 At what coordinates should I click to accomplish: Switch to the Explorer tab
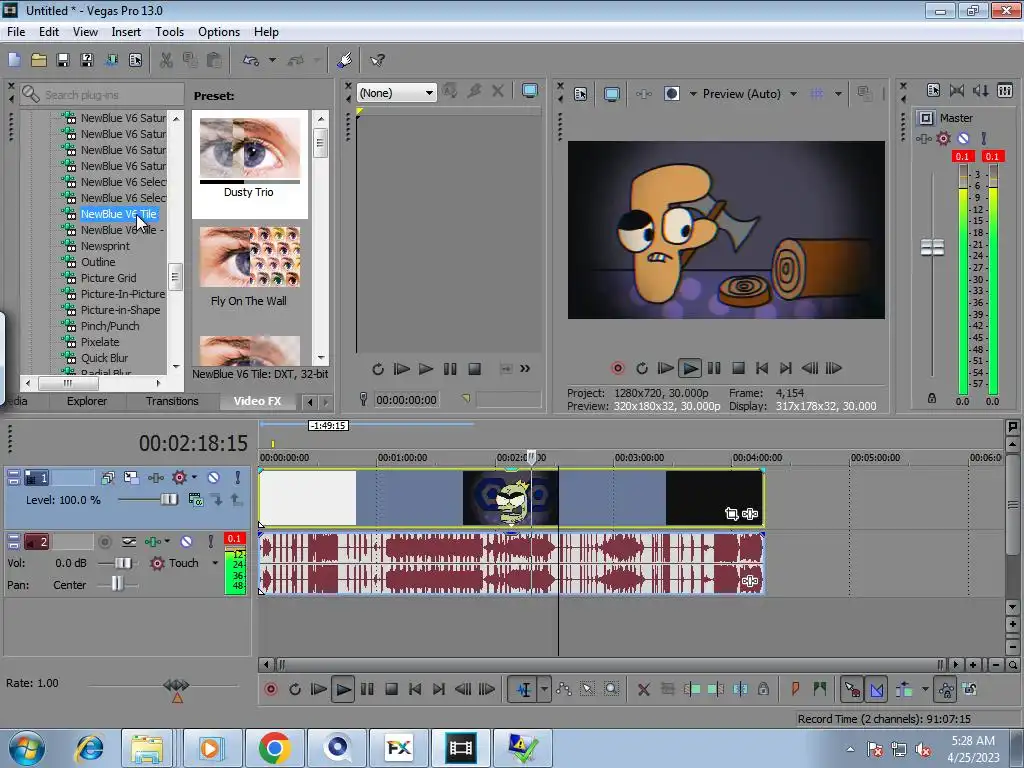[86, 401]
